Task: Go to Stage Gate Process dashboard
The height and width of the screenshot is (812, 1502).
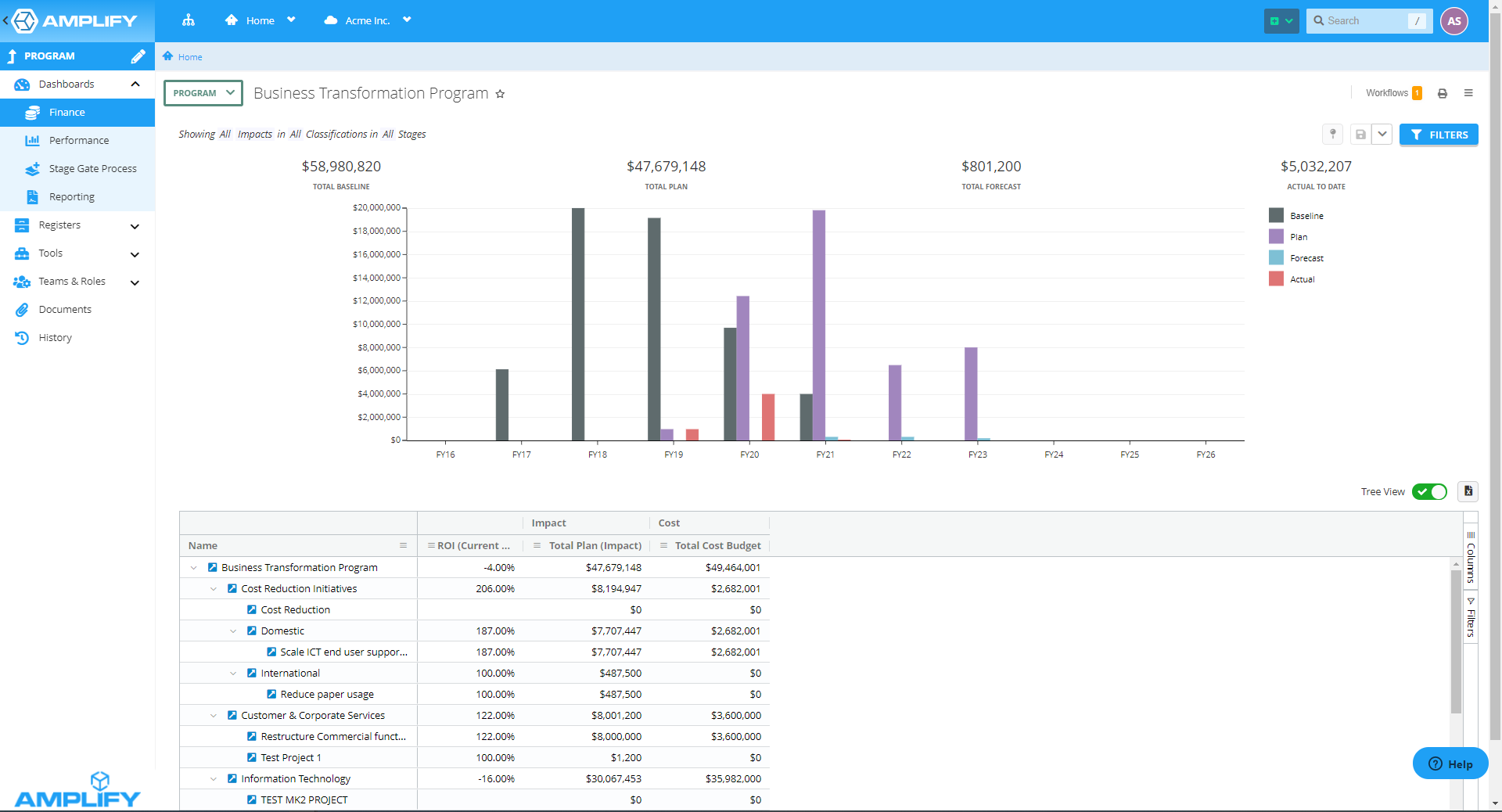Action: (x=92, y=169)
